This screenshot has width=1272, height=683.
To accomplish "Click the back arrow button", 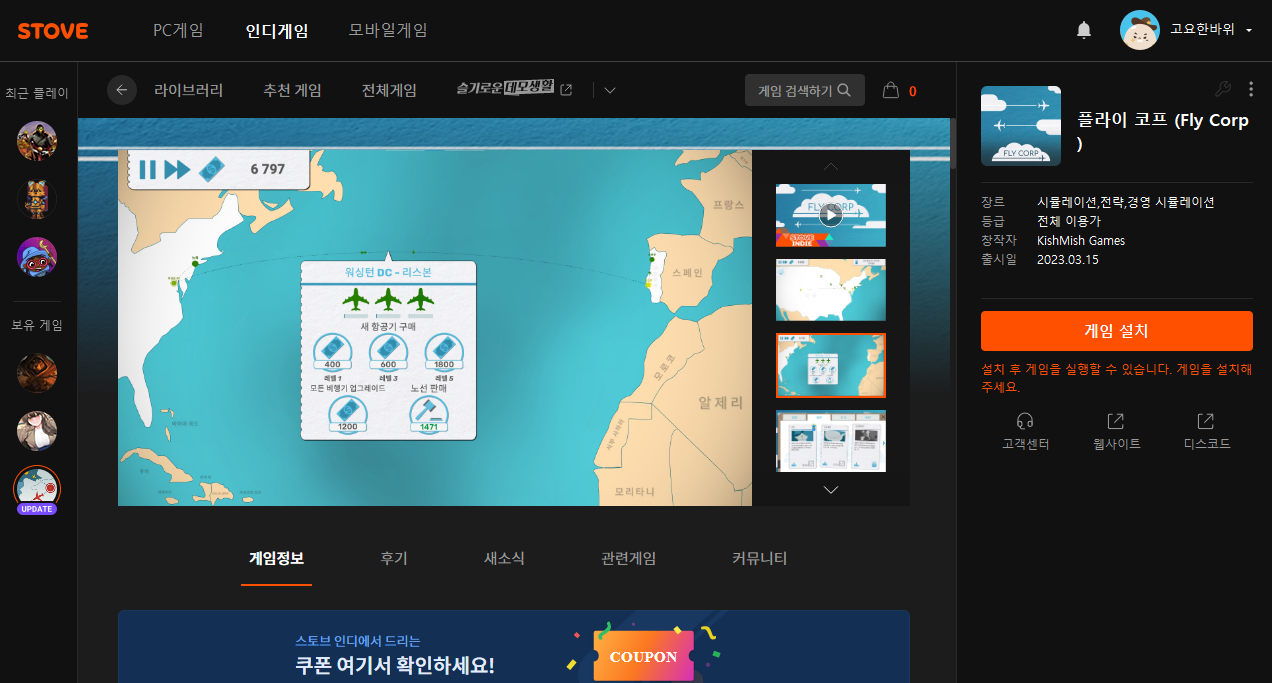I will pos(122,90).
